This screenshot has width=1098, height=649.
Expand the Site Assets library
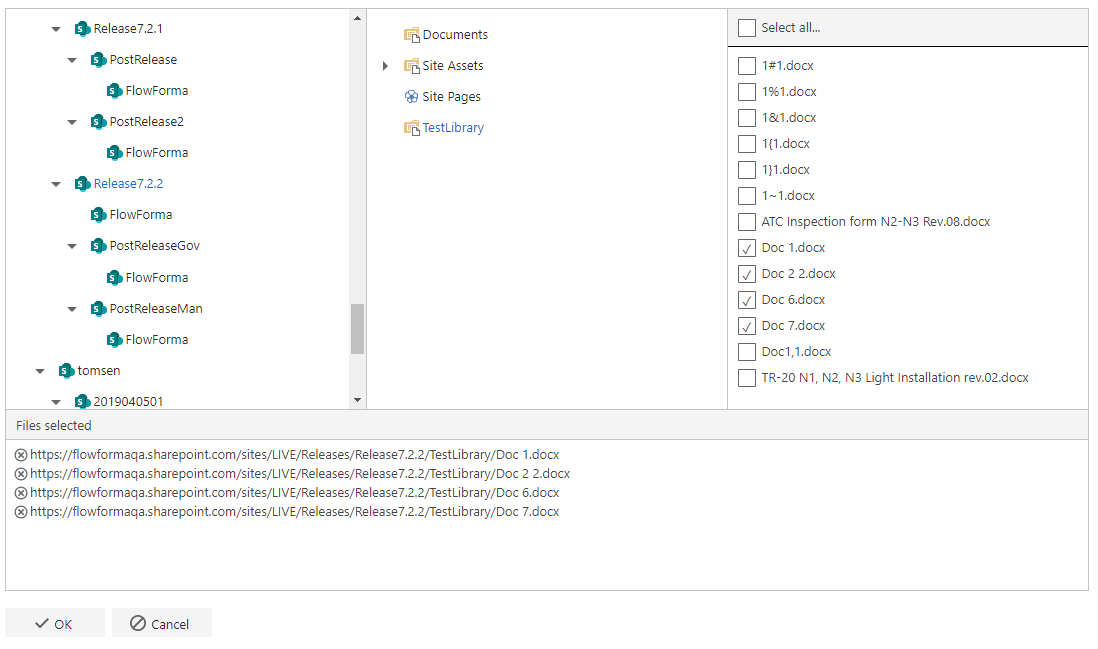(385, 66)
